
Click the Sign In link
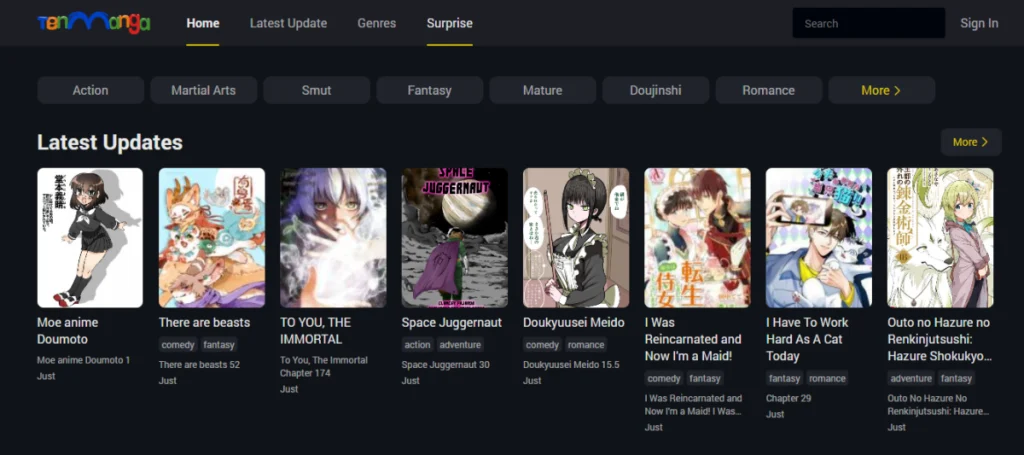(979, 24)
